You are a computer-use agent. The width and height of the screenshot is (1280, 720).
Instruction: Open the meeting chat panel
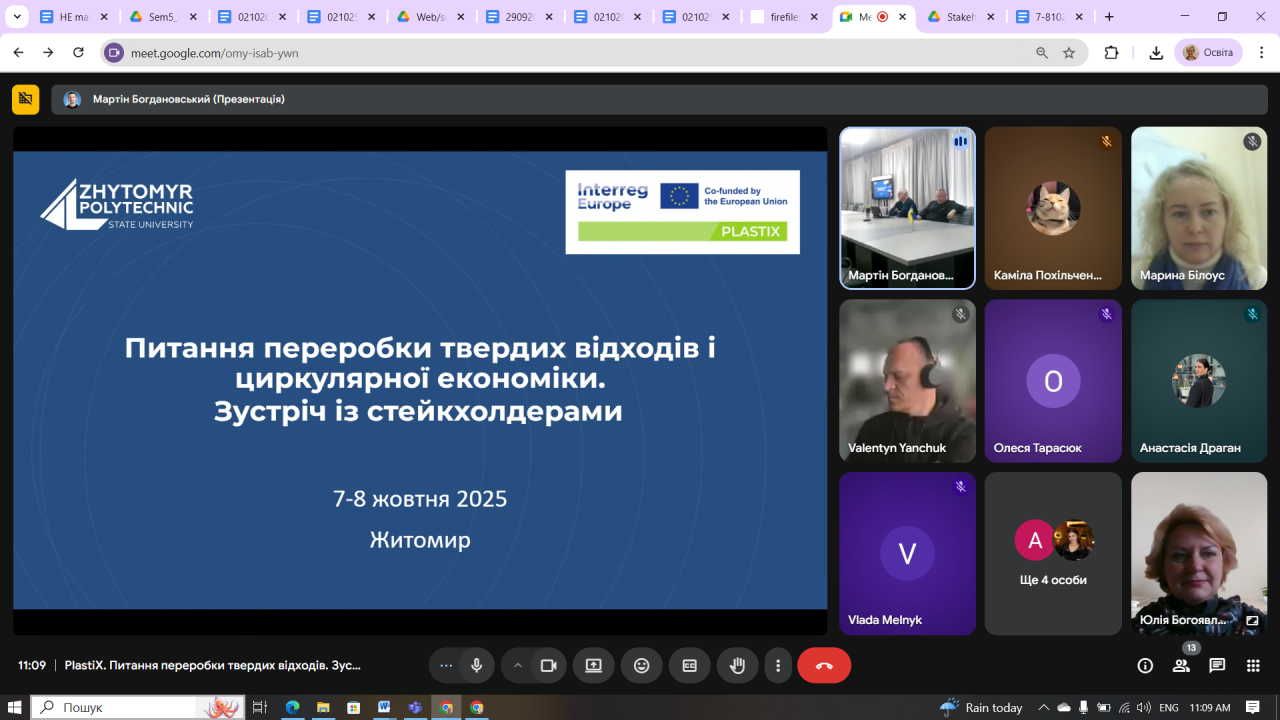point(1217,665)
